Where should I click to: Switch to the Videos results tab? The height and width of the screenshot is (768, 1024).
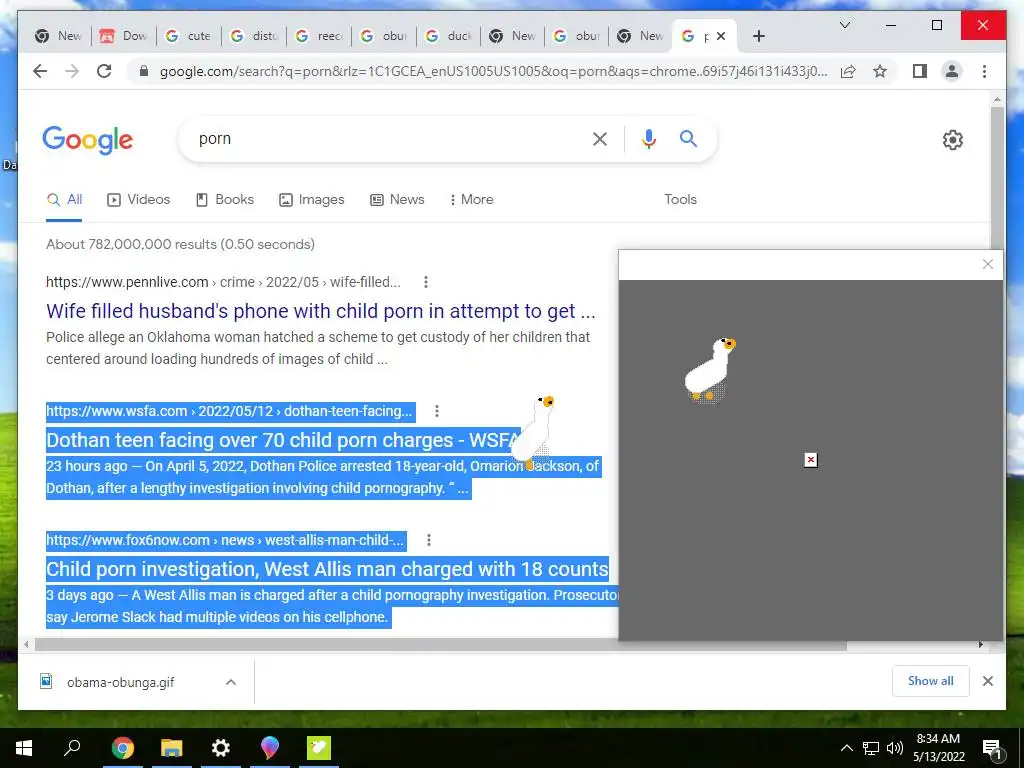(138, 199)
